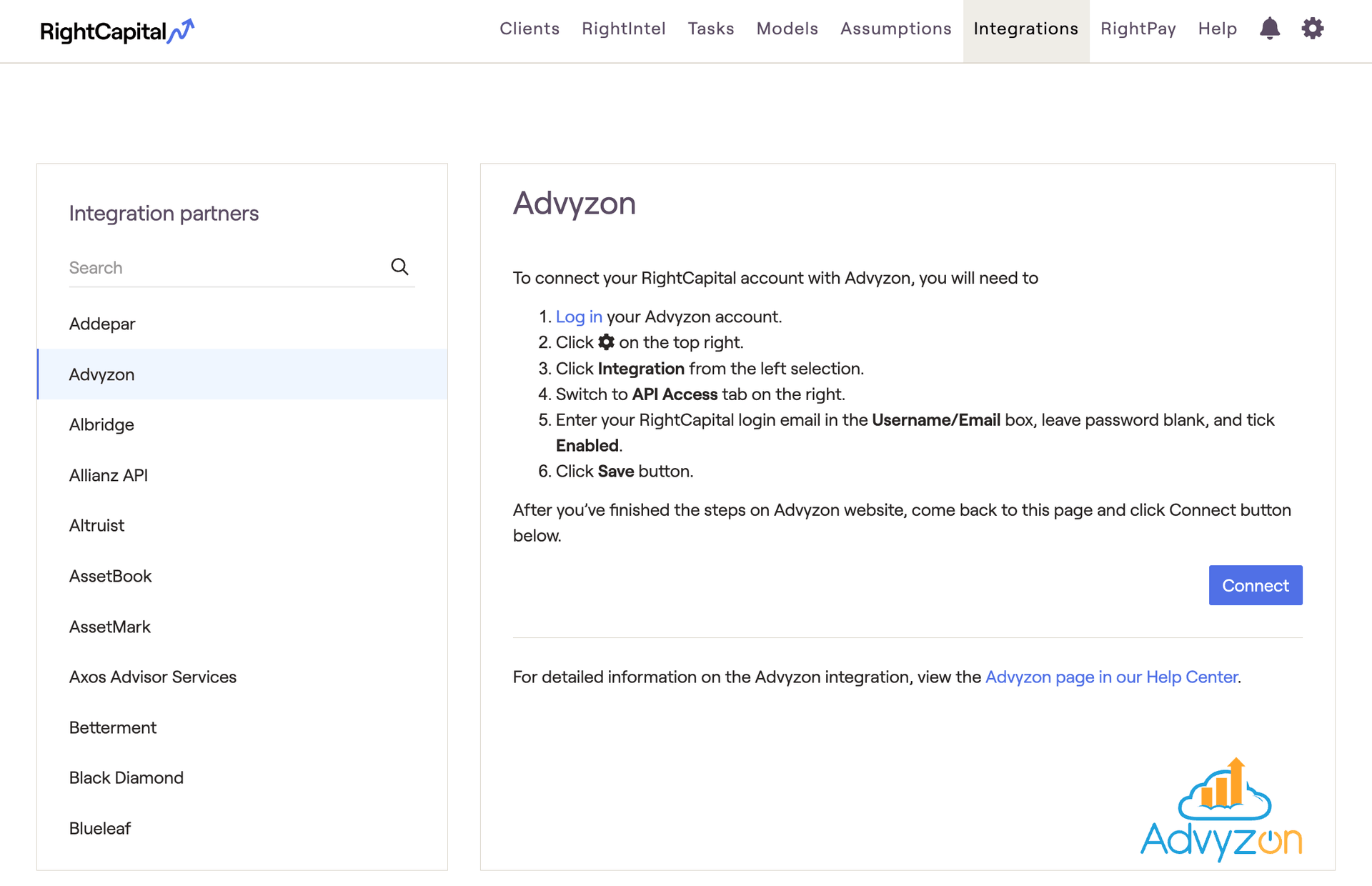Open Advyzon Help Center page link
This screenshot has height=886, width=1372.
point(1111,677)
